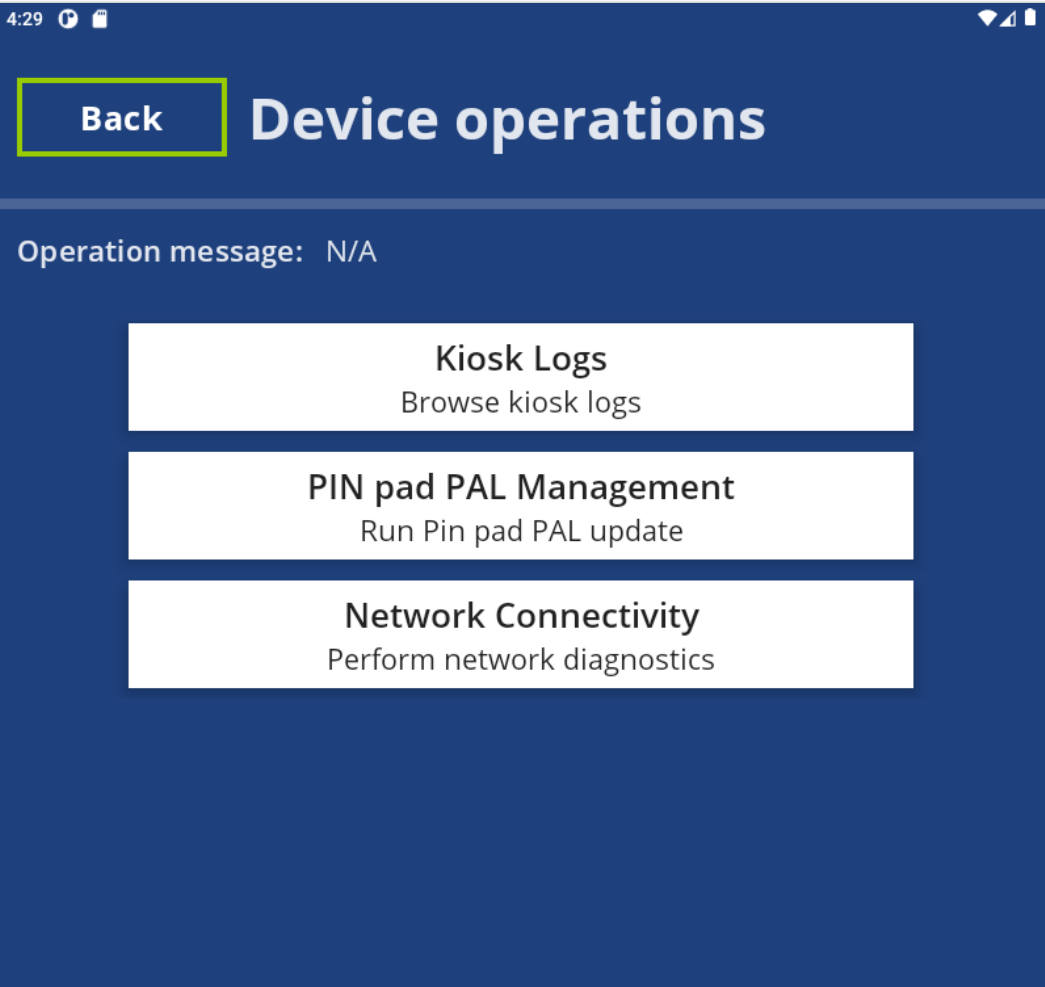Image resolution: width=1045 pixels, height=987 pixels.
Task: Select the N/A operation message value
Action: [x=351, y=252]
